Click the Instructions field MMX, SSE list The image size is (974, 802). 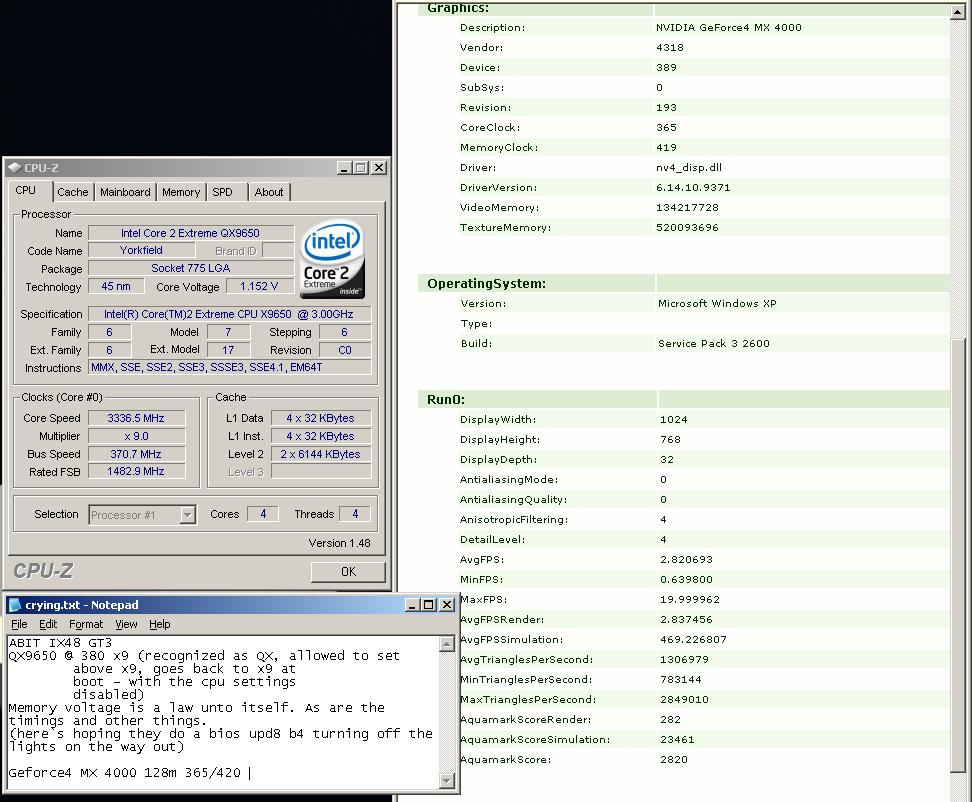pos(230,367)
